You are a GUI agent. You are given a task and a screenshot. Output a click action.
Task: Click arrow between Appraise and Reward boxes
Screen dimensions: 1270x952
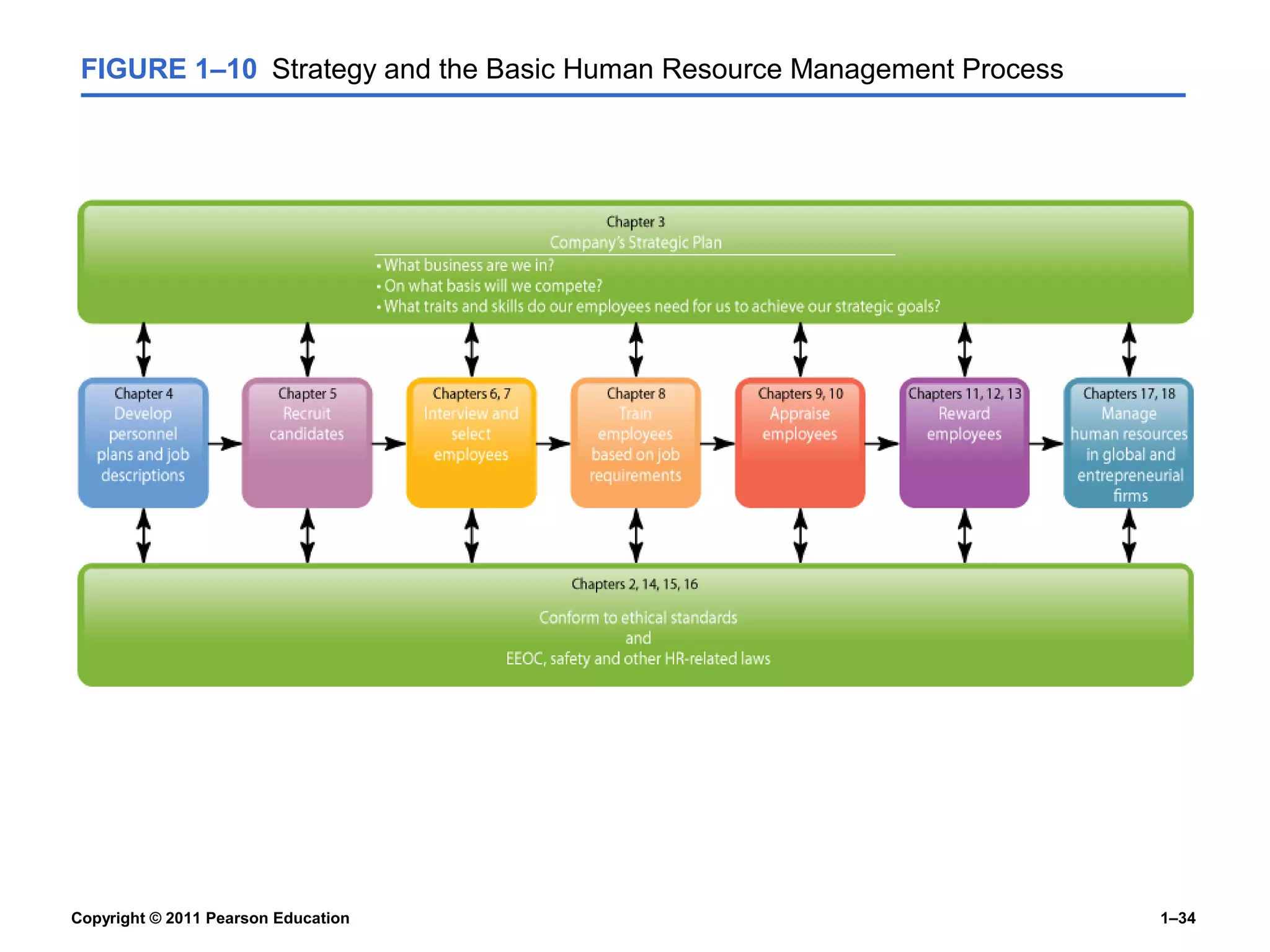(882, 444)
